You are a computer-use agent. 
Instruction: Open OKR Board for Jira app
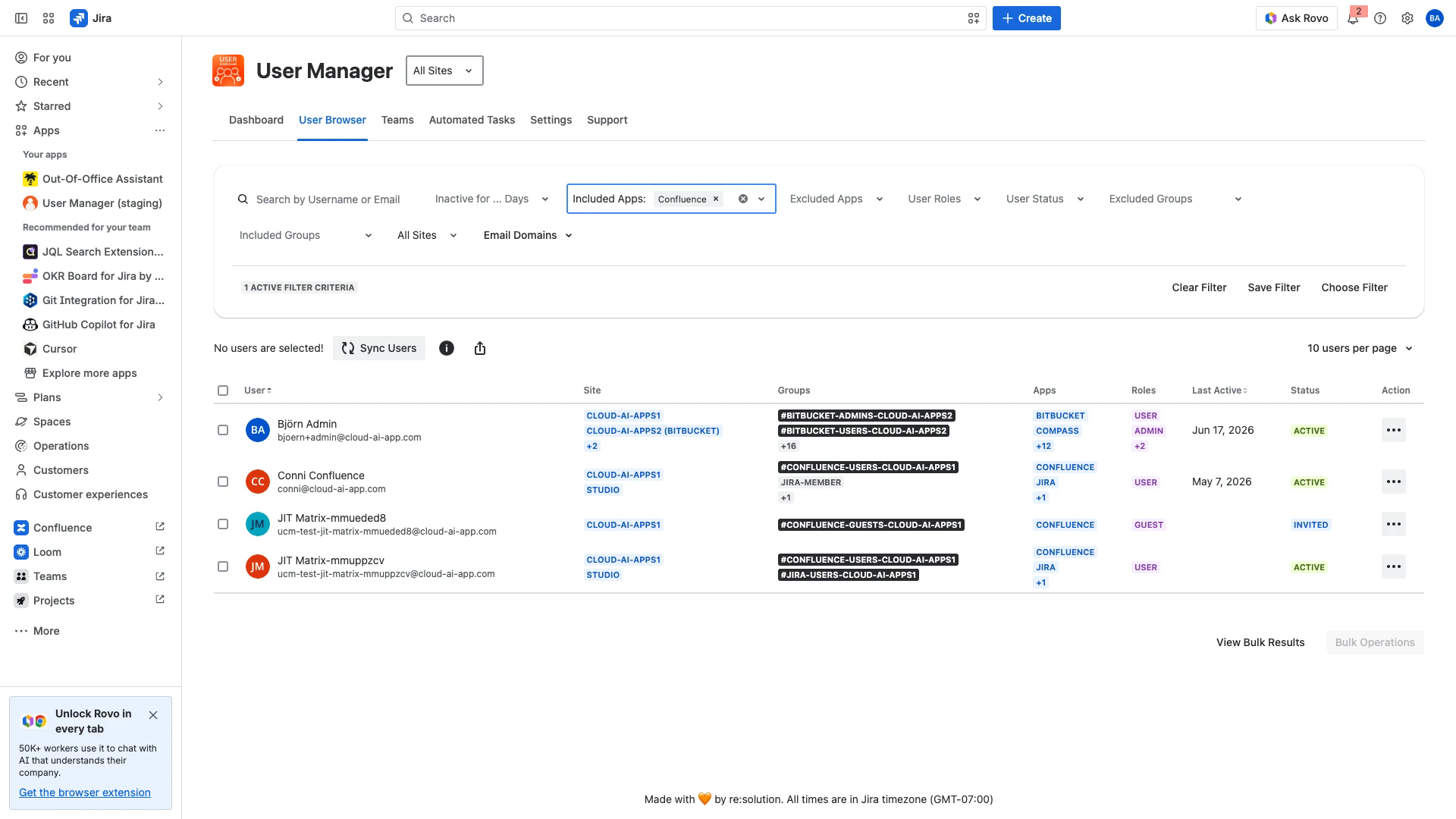point(93,276)
